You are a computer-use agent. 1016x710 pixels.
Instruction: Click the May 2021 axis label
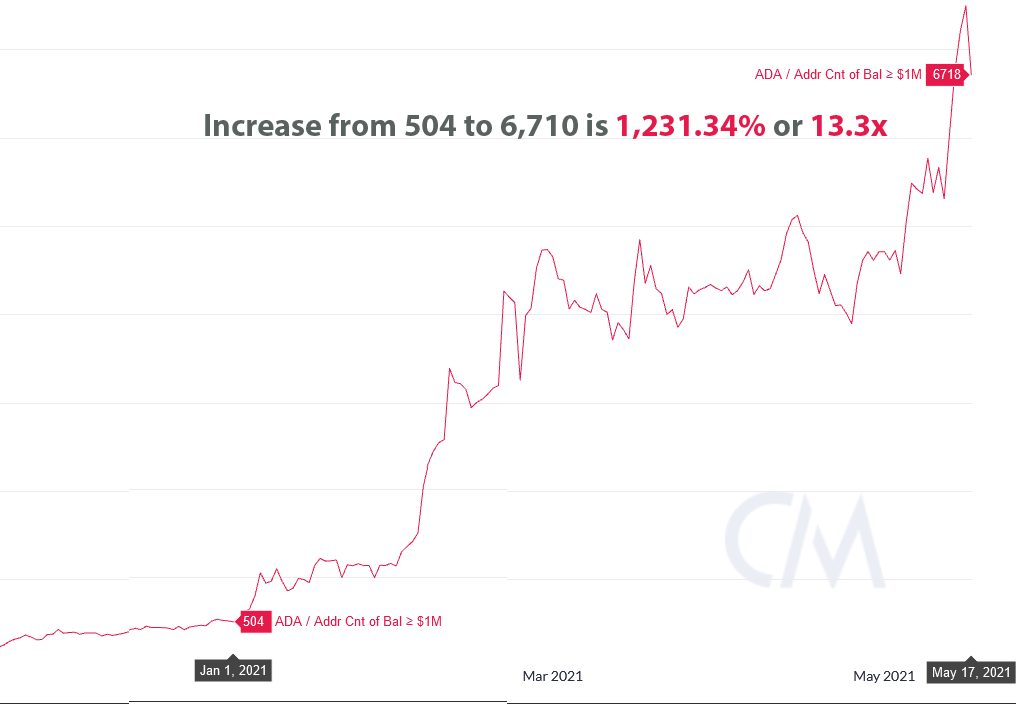(x=884, y=676)
